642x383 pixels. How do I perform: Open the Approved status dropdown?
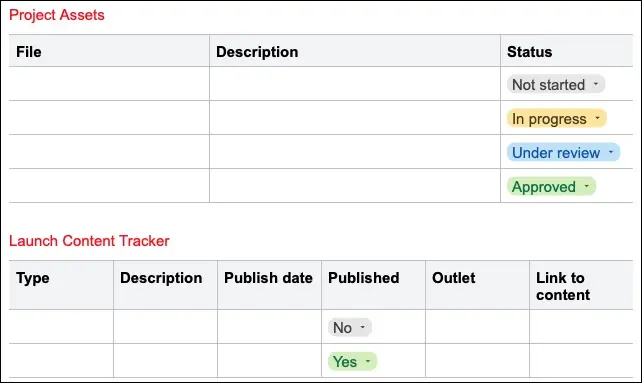(x=551, y=186)
